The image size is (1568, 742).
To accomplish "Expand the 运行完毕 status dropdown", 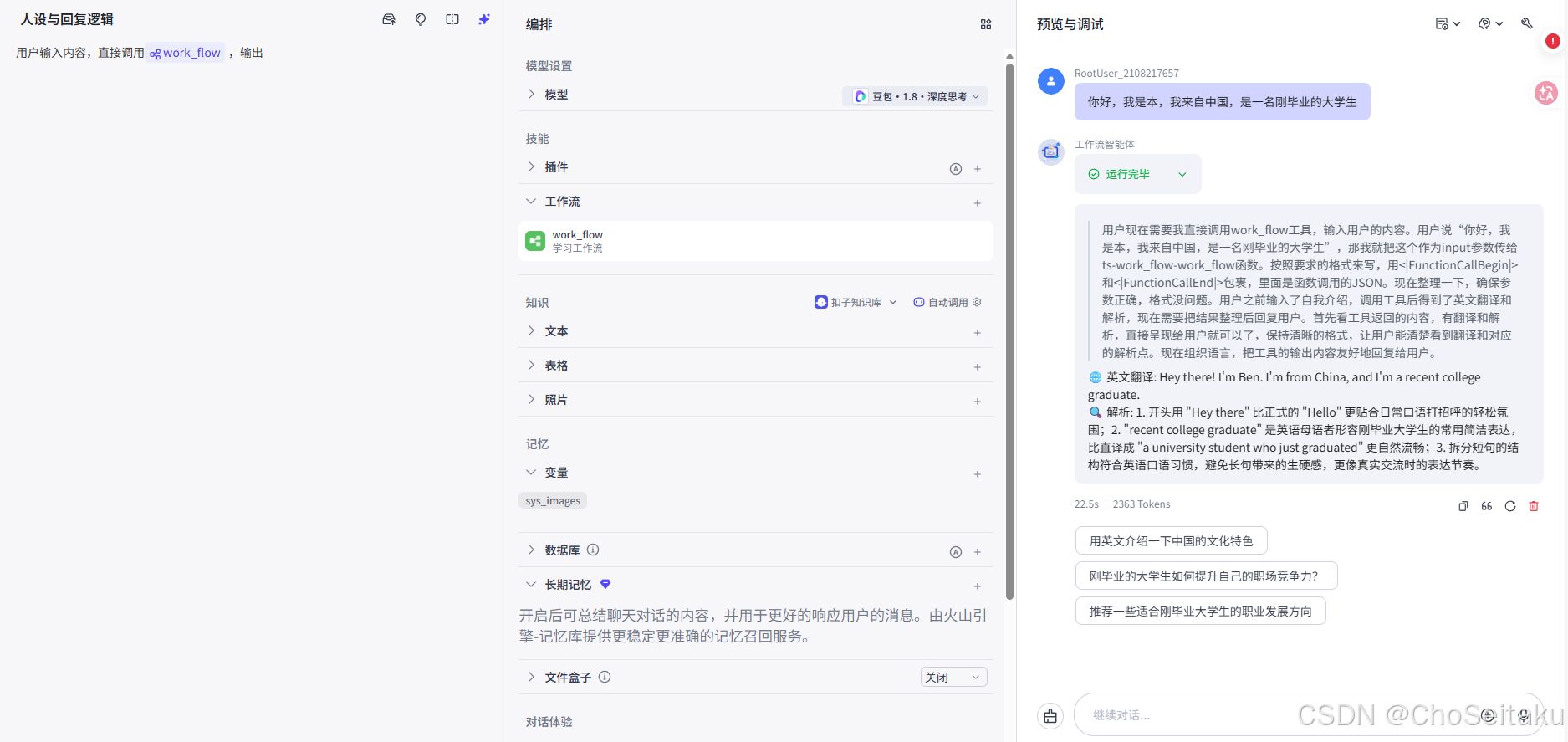I will (1182, 174).
